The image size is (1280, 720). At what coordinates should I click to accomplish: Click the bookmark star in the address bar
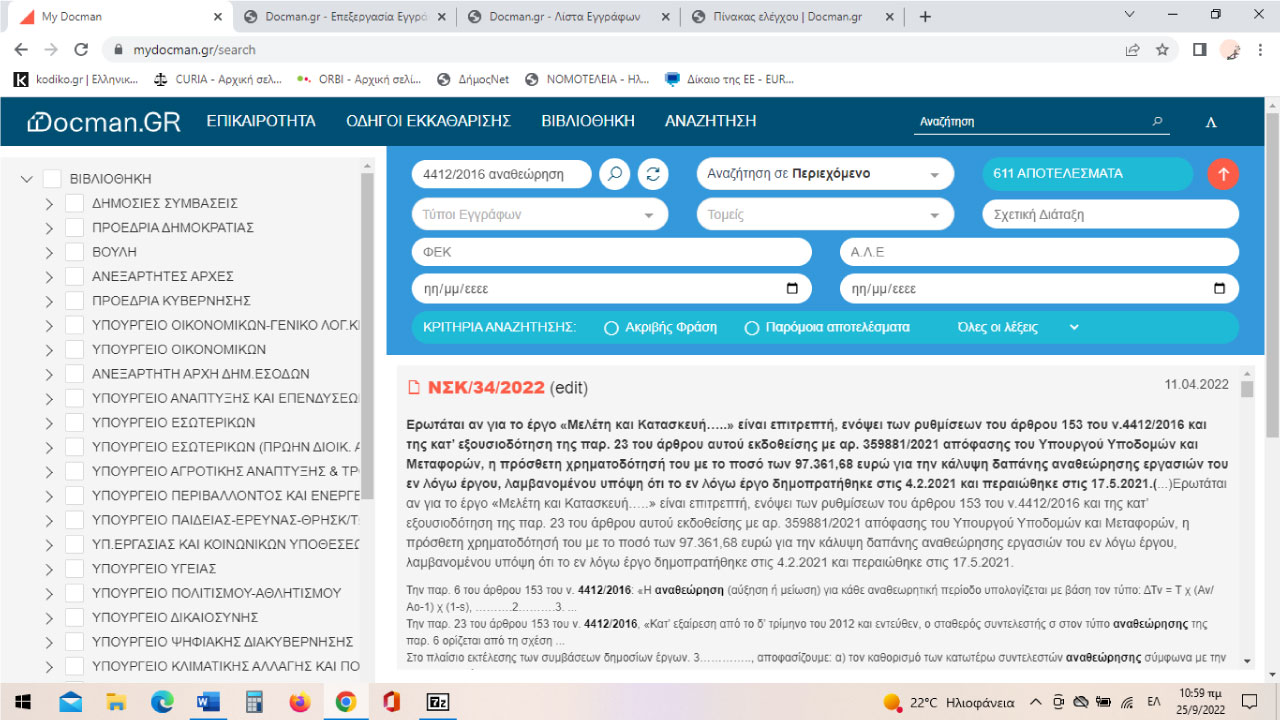pyautogui.click(x=1160, y=47)
